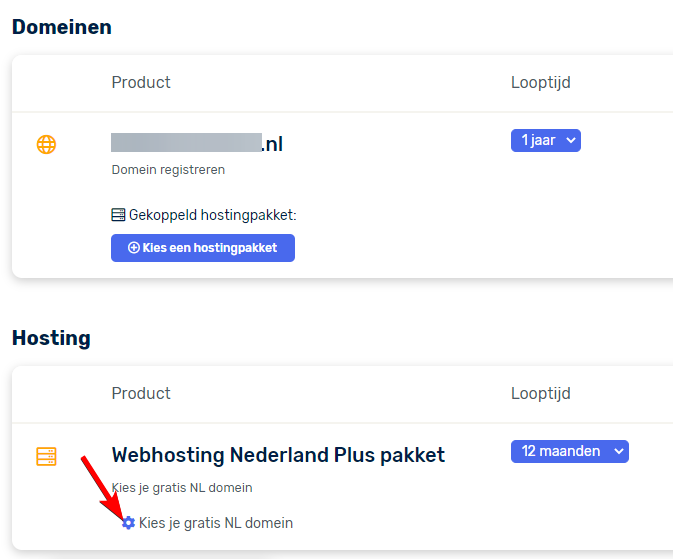Click the orange server icon beside Webhosting package
The height and width of the screenshot is (559, 673).
(46, 457)
